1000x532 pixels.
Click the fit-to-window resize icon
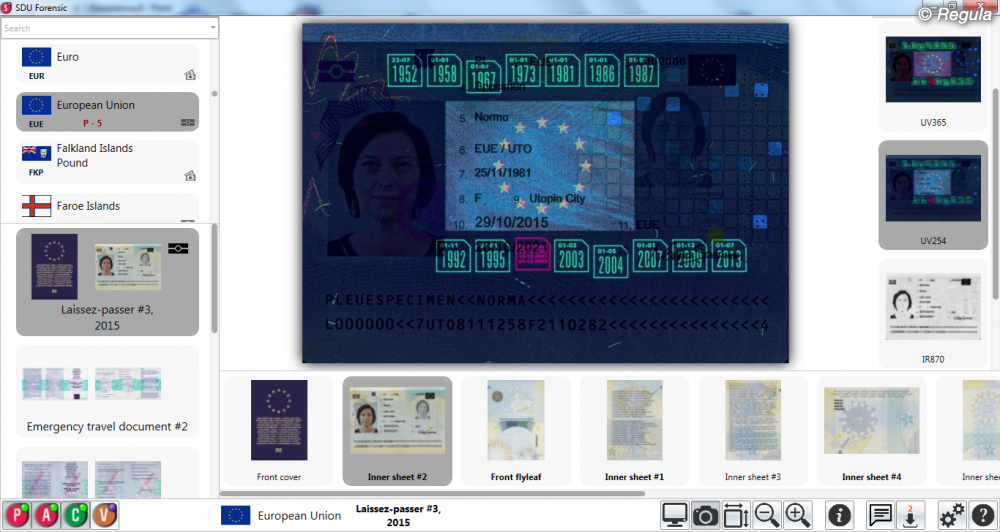coord(736,515)
